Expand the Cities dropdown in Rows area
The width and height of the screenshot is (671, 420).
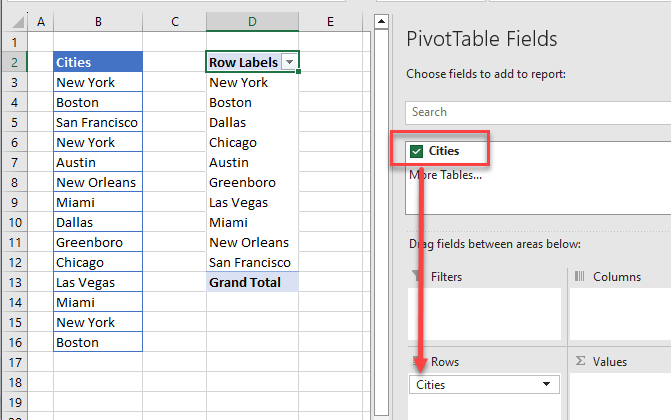pyautogui.click(x=546, y=384)
